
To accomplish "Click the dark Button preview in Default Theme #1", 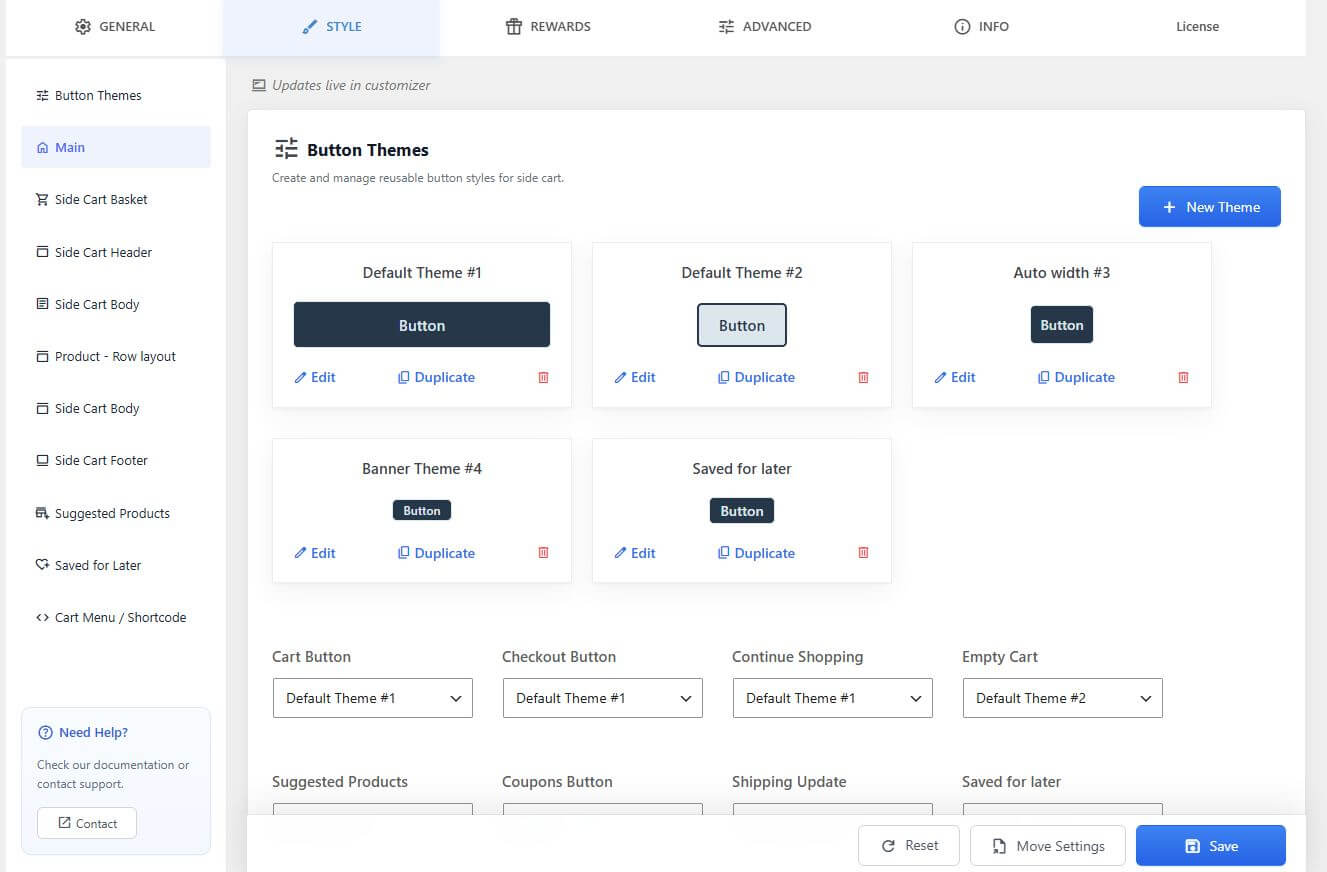I will 422,325.
